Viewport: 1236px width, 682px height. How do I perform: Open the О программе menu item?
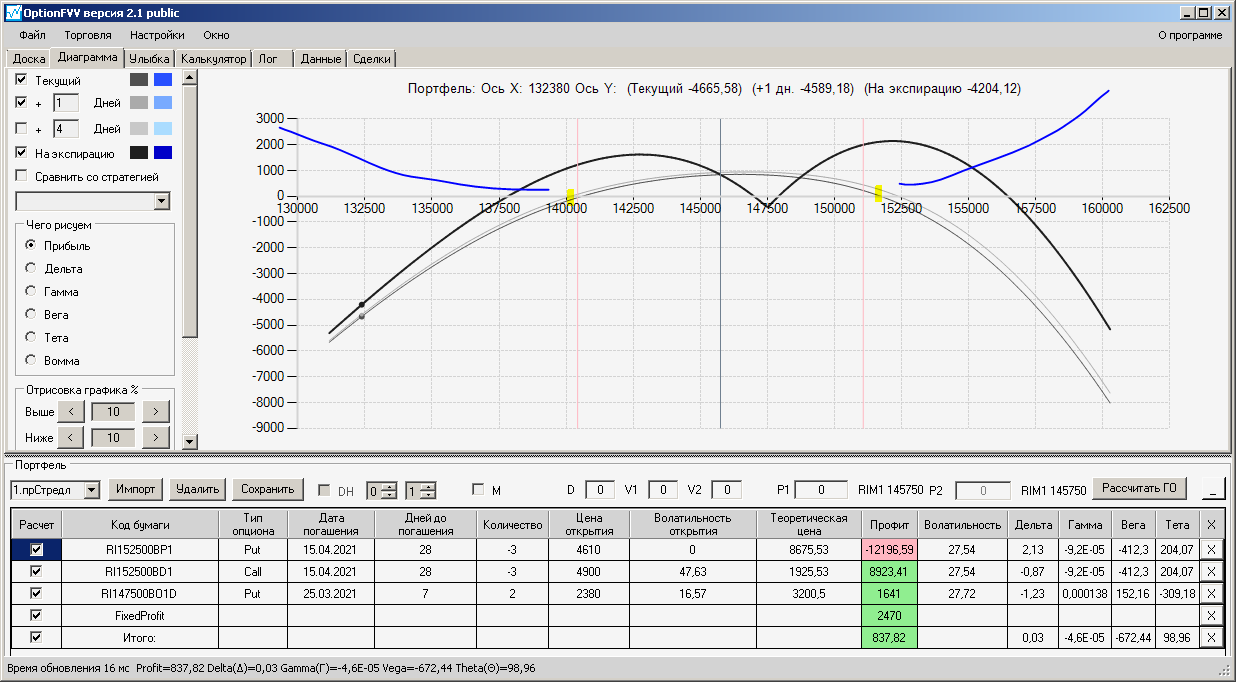click(x=1190, y=35)
